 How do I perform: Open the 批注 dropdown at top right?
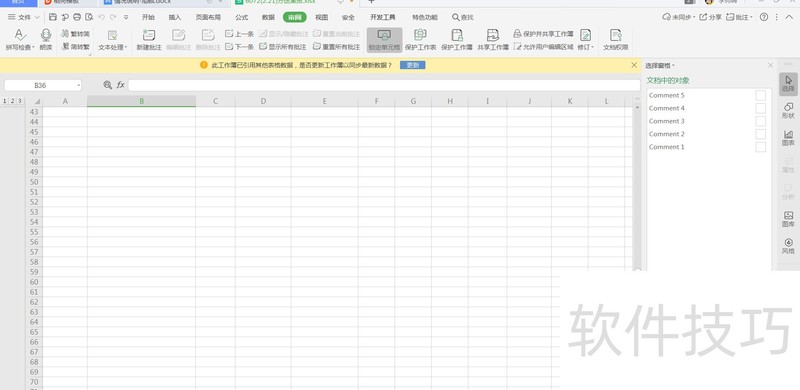click(740, 17)
